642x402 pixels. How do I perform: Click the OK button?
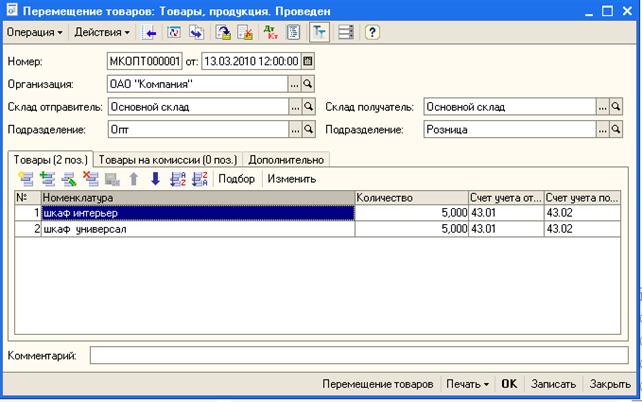[509, 384]
